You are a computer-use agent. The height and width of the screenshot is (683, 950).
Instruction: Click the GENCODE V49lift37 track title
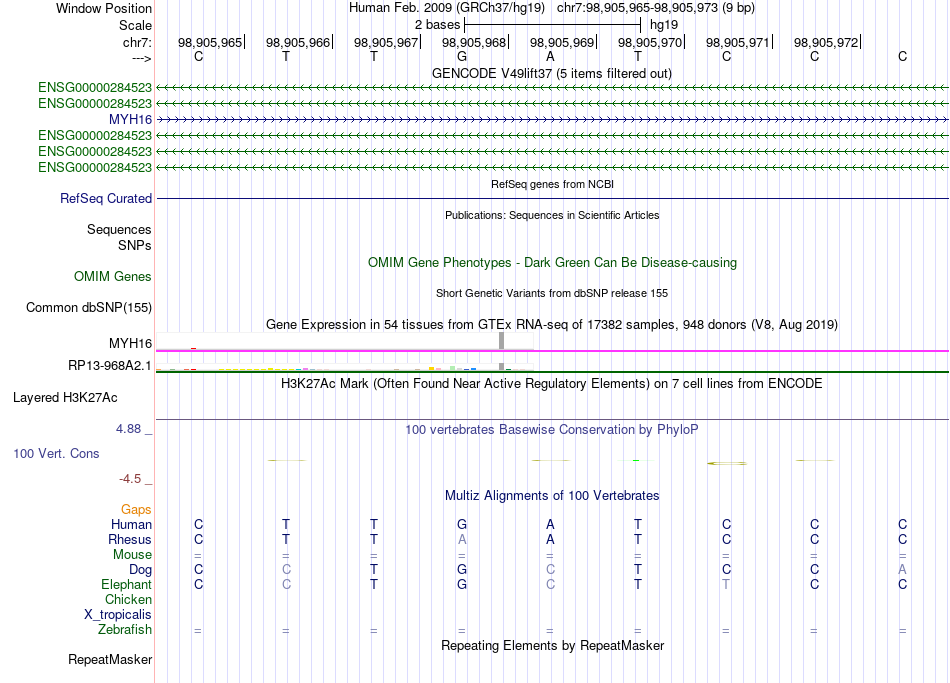pyautogui.click(x=552, y=73)
